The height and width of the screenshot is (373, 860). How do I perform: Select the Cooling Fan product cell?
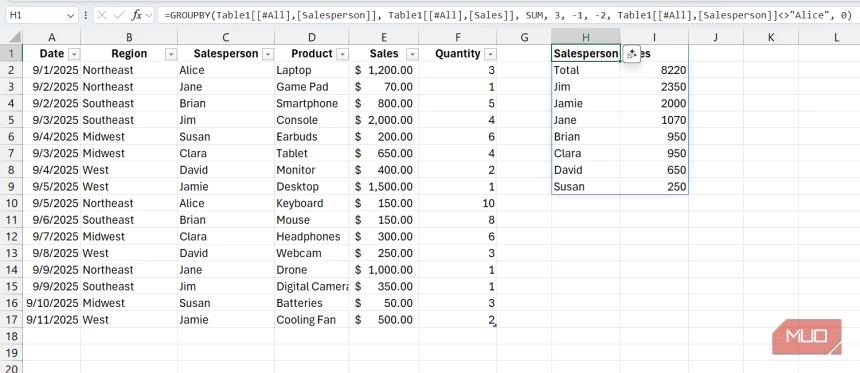(312, 320)
